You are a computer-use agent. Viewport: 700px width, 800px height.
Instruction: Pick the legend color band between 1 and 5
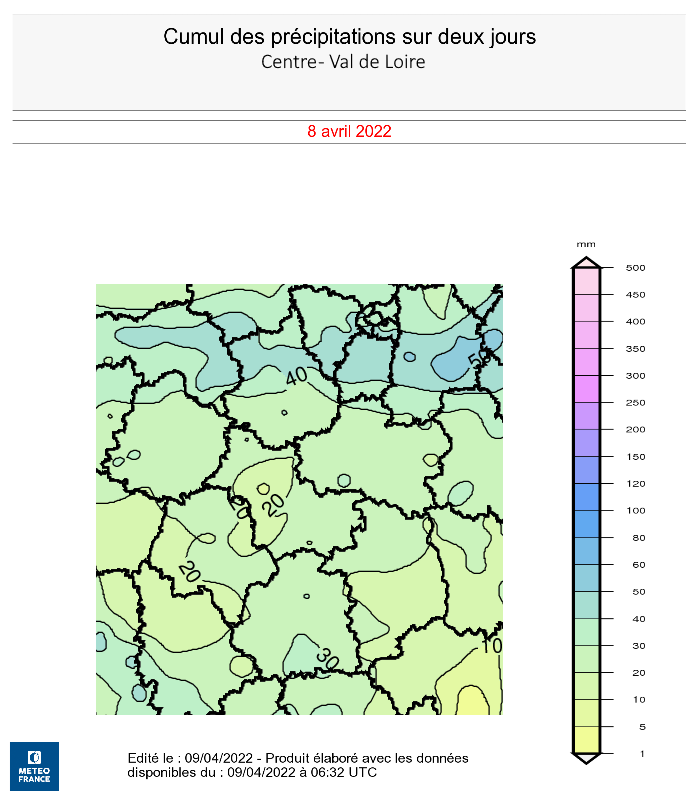click(586, 740)
